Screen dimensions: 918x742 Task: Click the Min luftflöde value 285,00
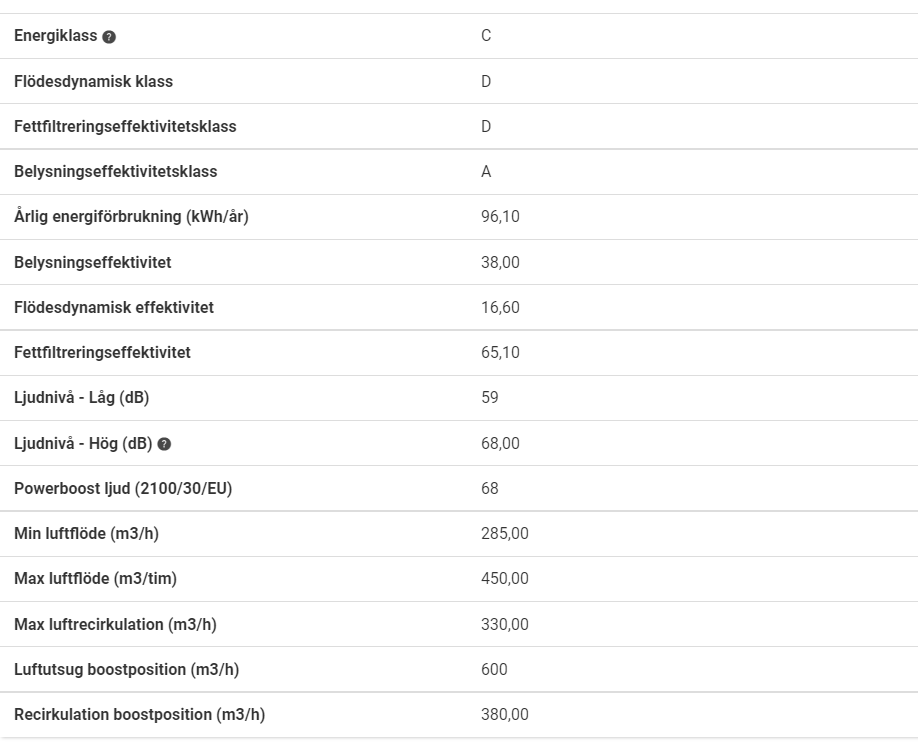pyautogui.click(x=505, y=534)
